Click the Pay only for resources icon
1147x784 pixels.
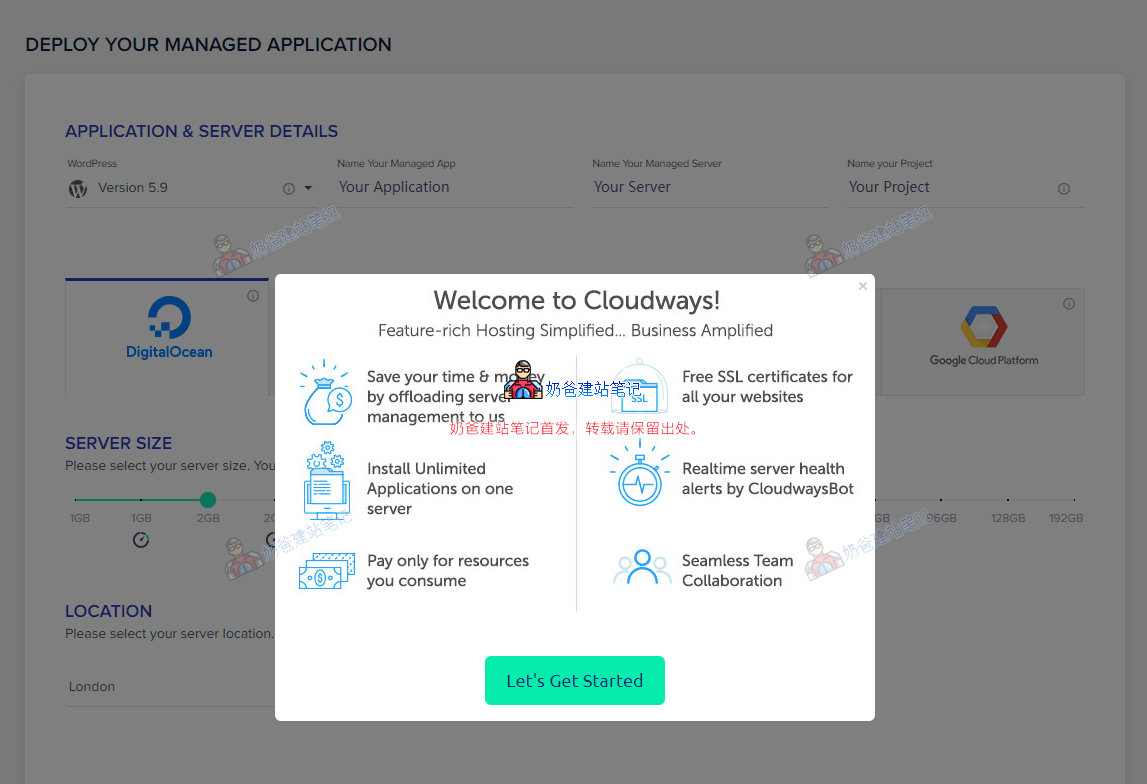click(325, 571)
